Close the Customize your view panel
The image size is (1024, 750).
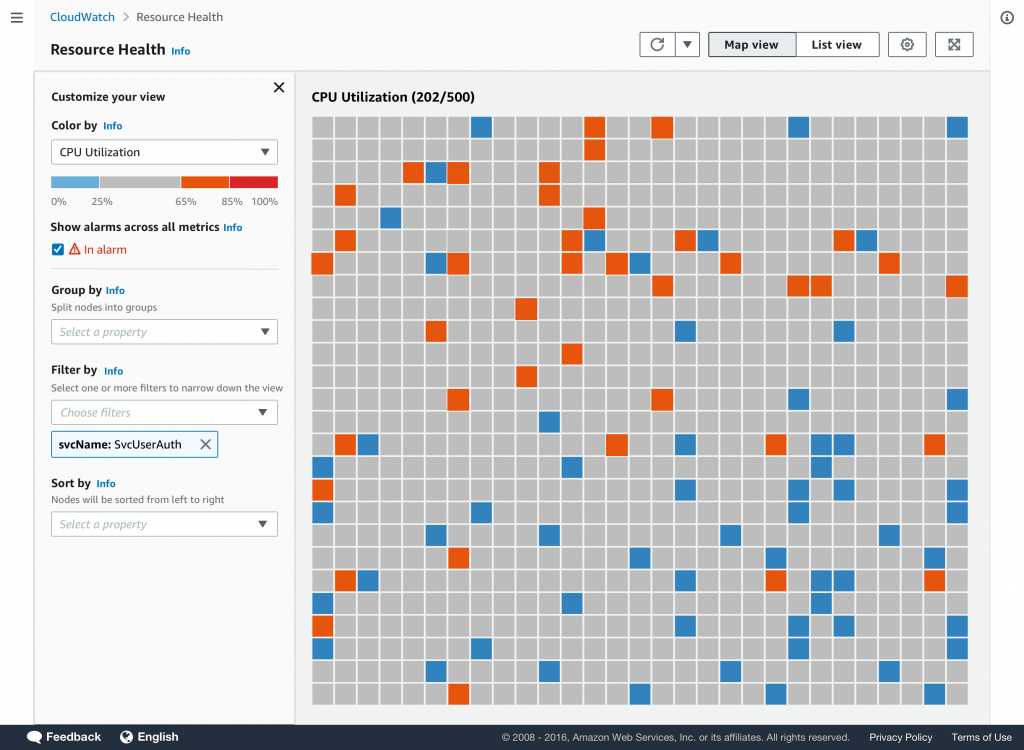(x=278, y=87)
